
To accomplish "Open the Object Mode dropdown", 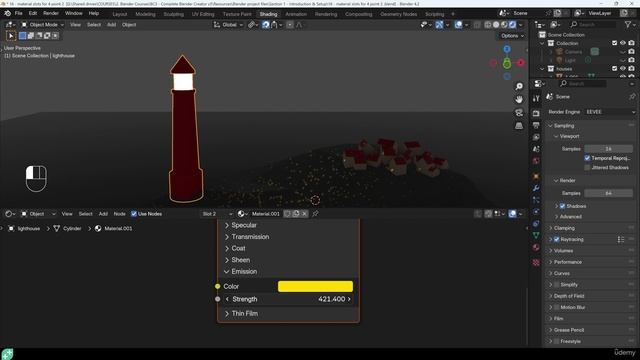I will coord(42,25).
